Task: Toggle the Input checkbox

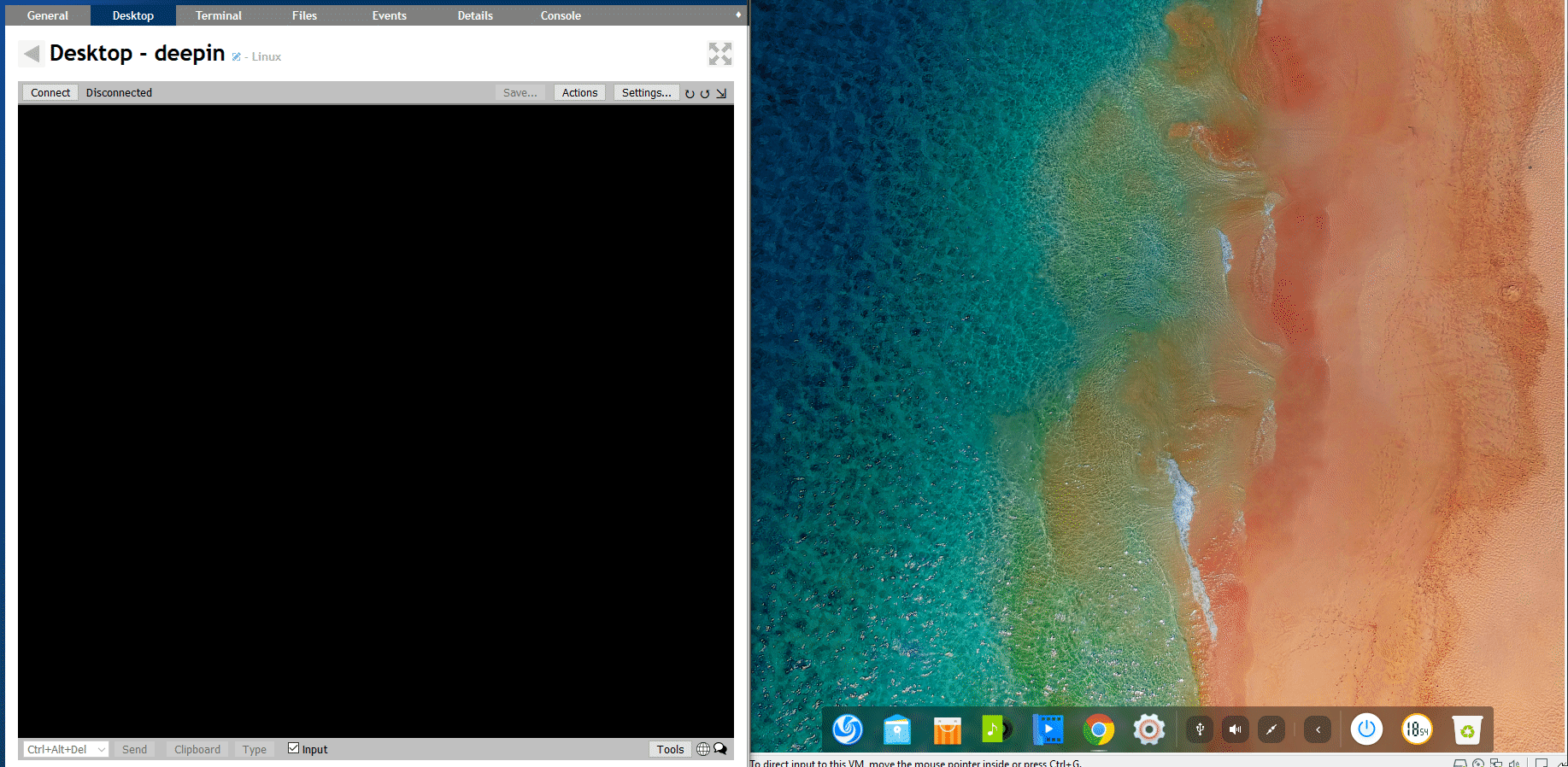Action: (x=293, y=748)
